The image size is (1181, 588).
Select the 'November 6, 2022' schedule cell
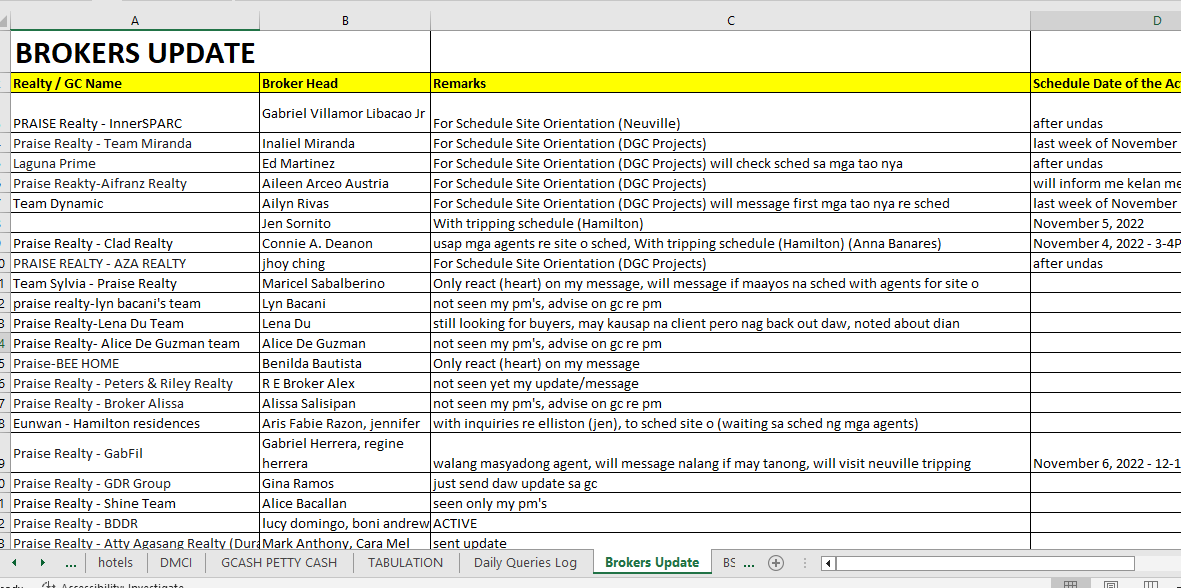click(1105, 453)
